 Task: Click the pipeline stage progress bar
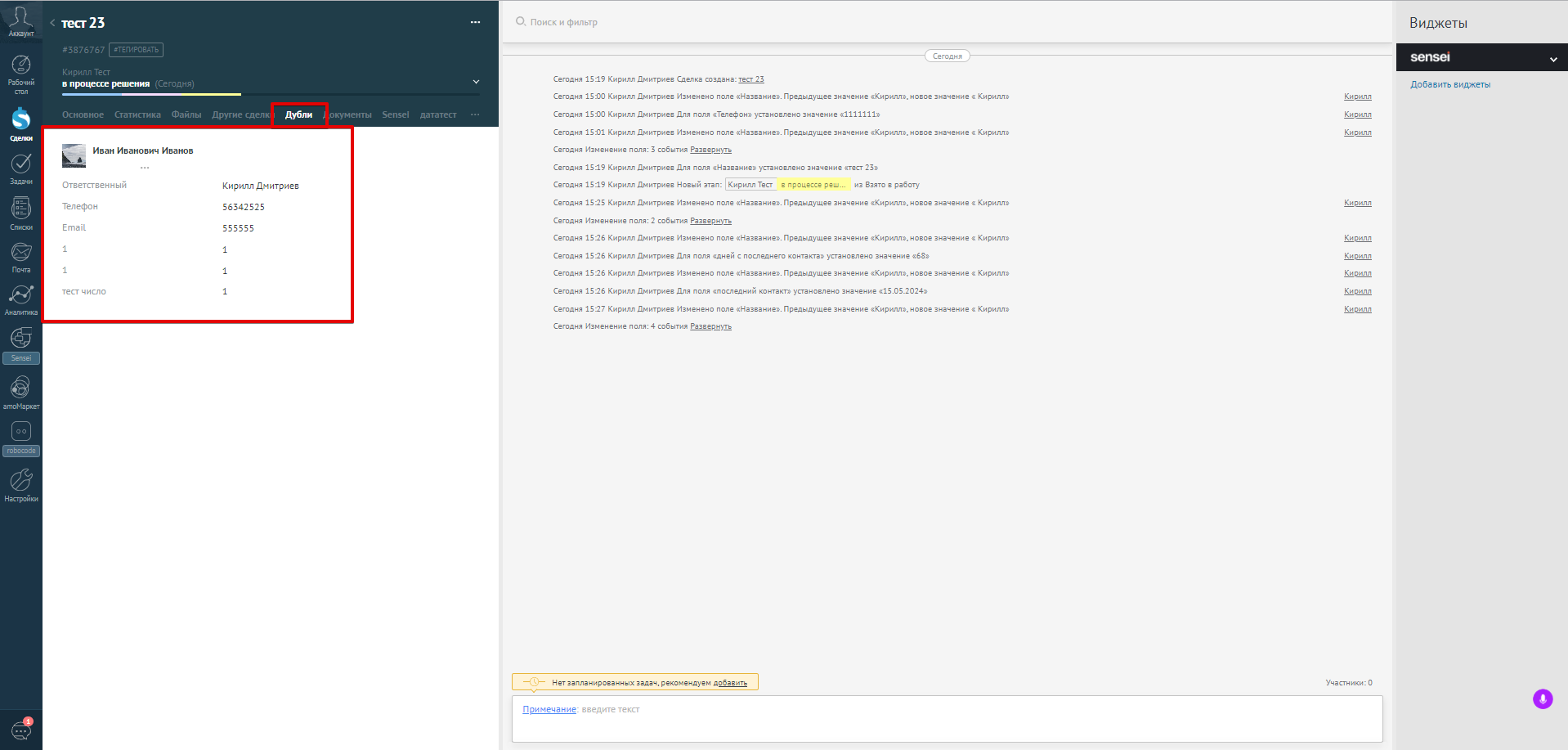(x=271, y=95)
